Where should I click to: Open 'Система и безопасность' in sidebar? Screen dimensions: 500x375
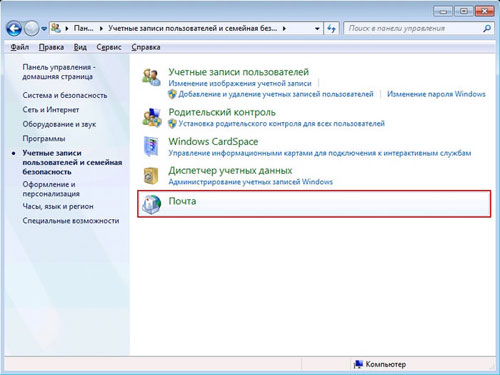[65, 95]
